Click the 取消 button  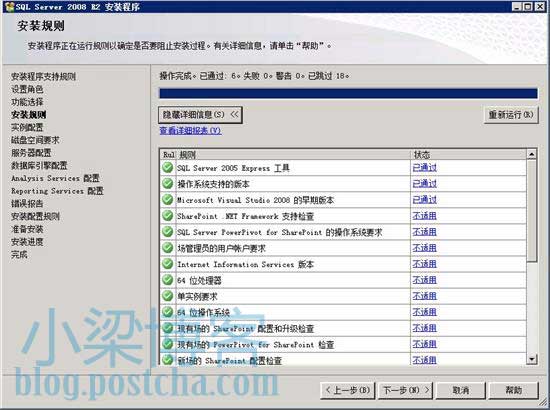click(461, 390)
